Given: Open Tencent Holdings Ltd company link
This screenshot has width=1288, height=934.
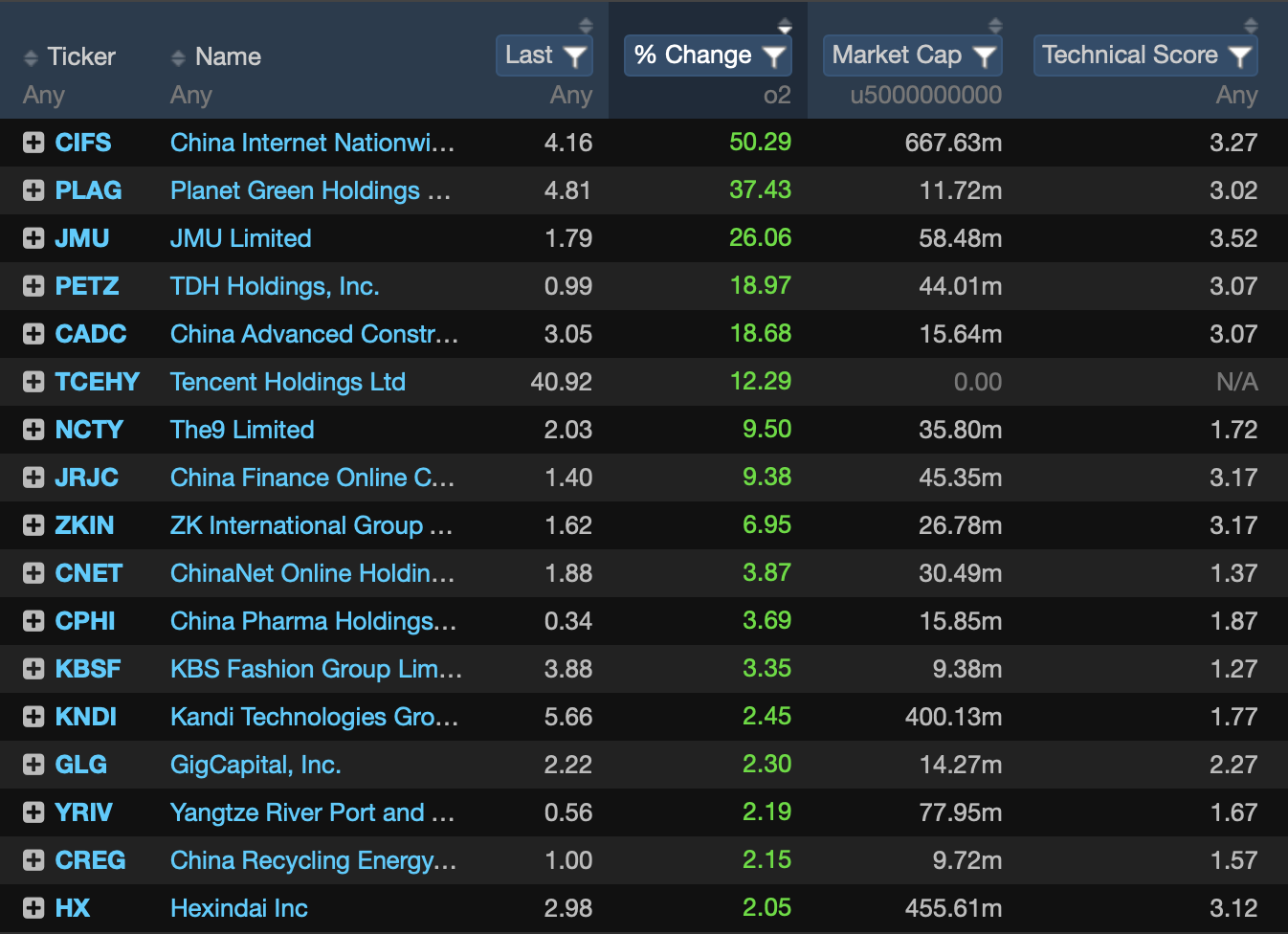Looking at the screenshot, I should pos(288,382).
